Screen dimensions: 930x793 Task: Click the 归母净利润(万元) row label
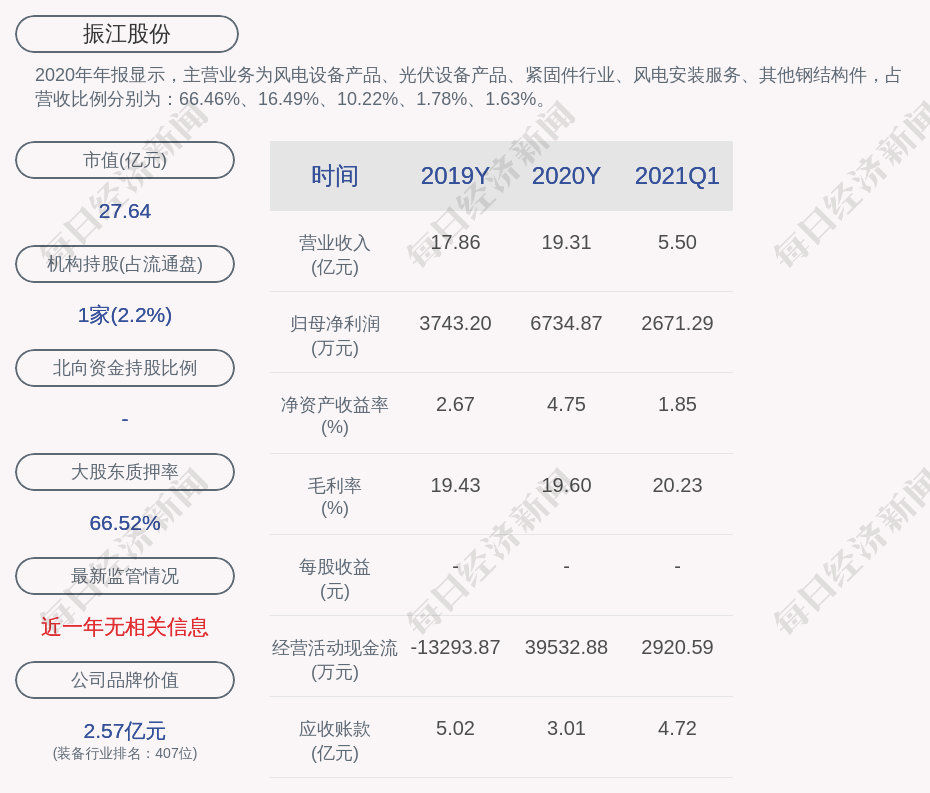point(335,336)
